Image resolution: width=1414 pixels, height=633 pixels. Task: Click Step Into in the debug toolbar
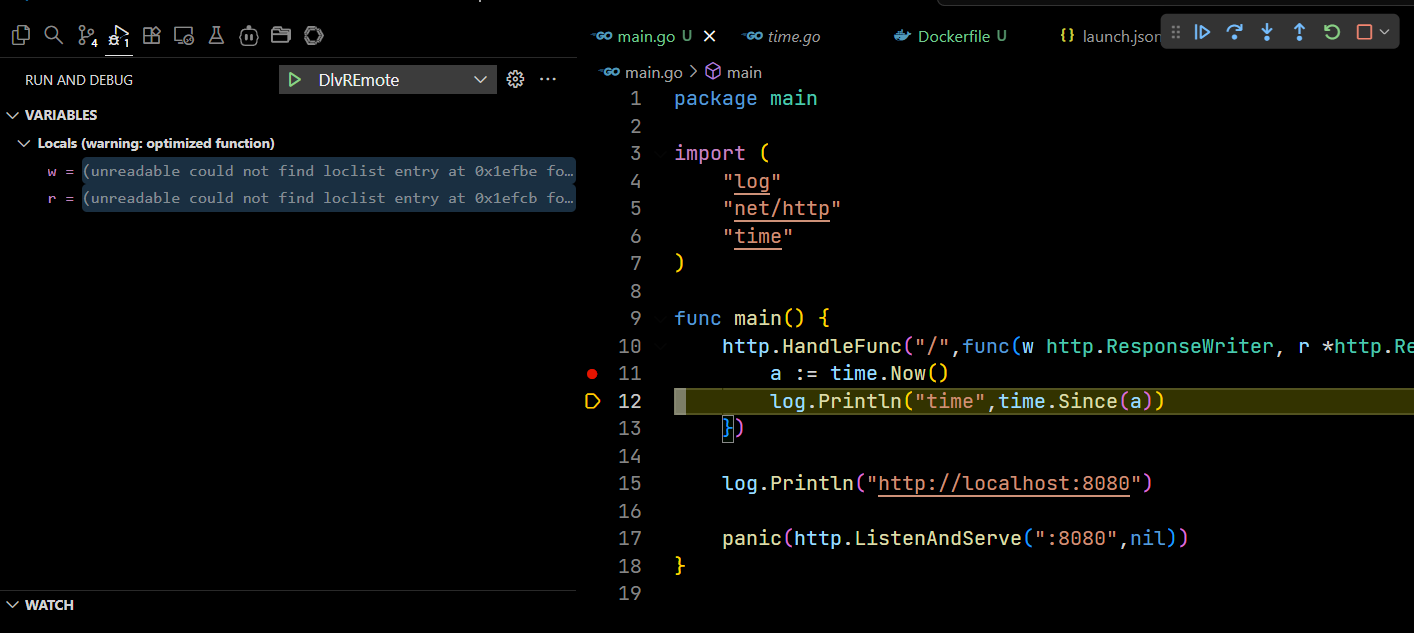tap(1267, 33)
